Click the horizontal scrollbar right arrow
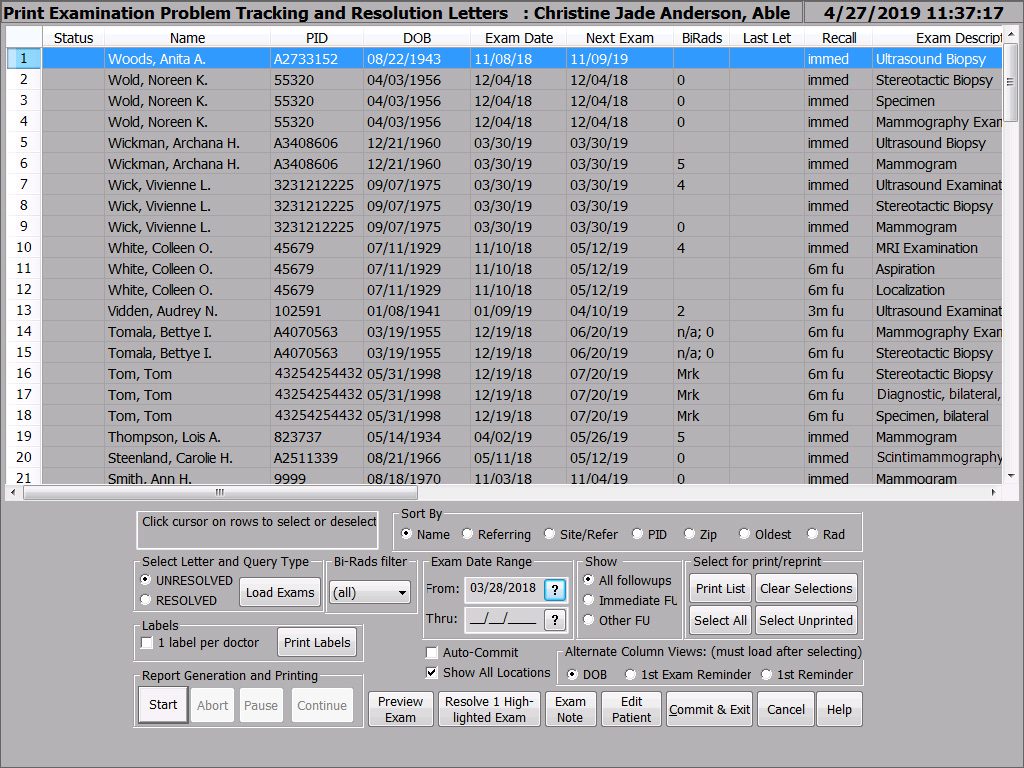The width and height of the screenshot is (1024, 768). pyautogui.click(x=994, y=492)
